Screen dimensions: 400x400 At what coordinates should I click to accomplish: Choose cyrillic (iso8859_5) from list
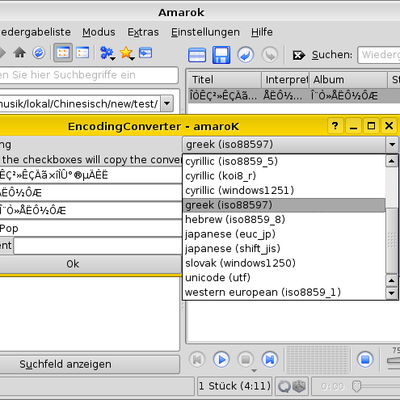[284, 161]
